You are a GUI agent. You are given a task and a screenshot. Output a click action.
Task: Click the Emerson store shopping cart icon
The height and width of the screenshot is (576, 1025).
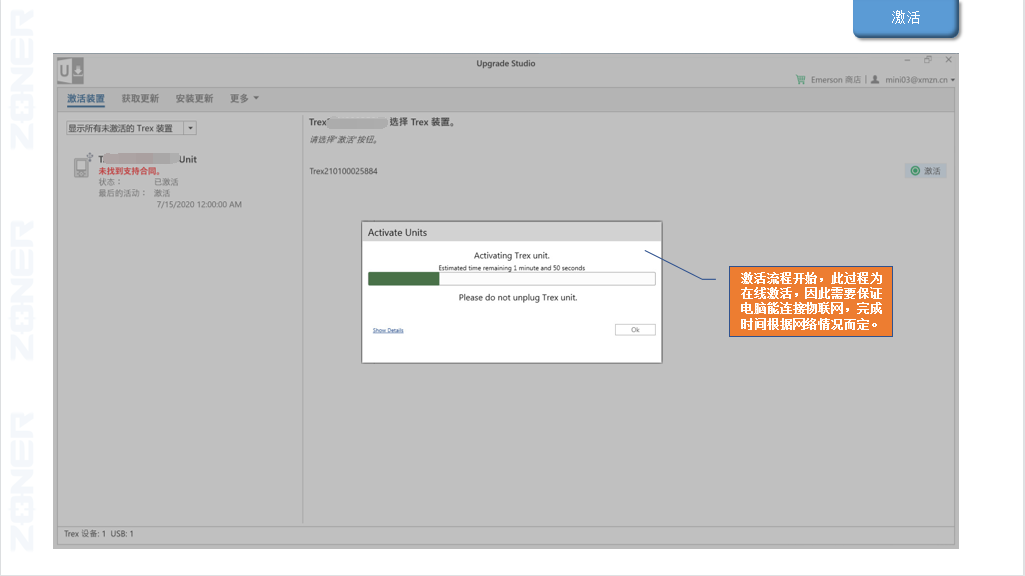click(x=800, y=80)
